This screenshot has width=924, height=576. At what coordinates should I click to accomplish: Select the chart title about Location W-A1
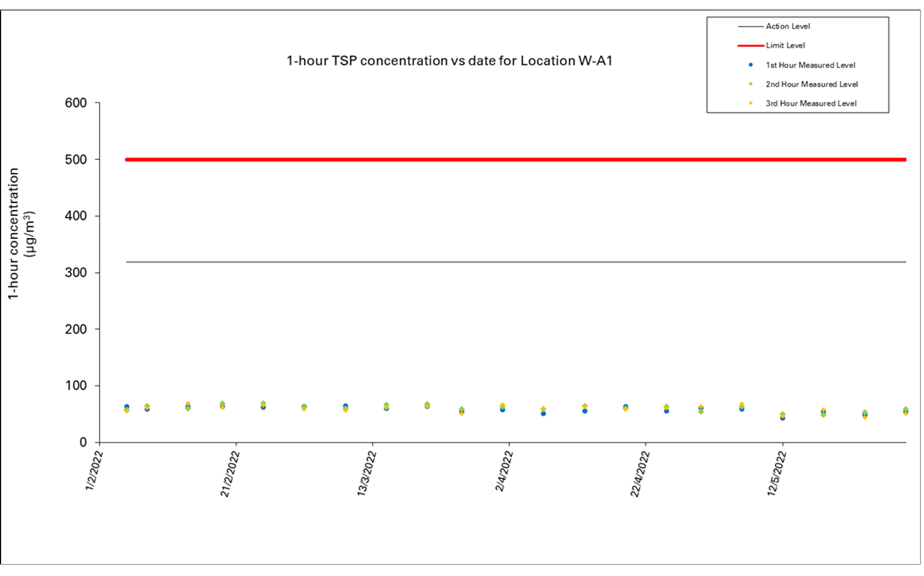[450, 61]
